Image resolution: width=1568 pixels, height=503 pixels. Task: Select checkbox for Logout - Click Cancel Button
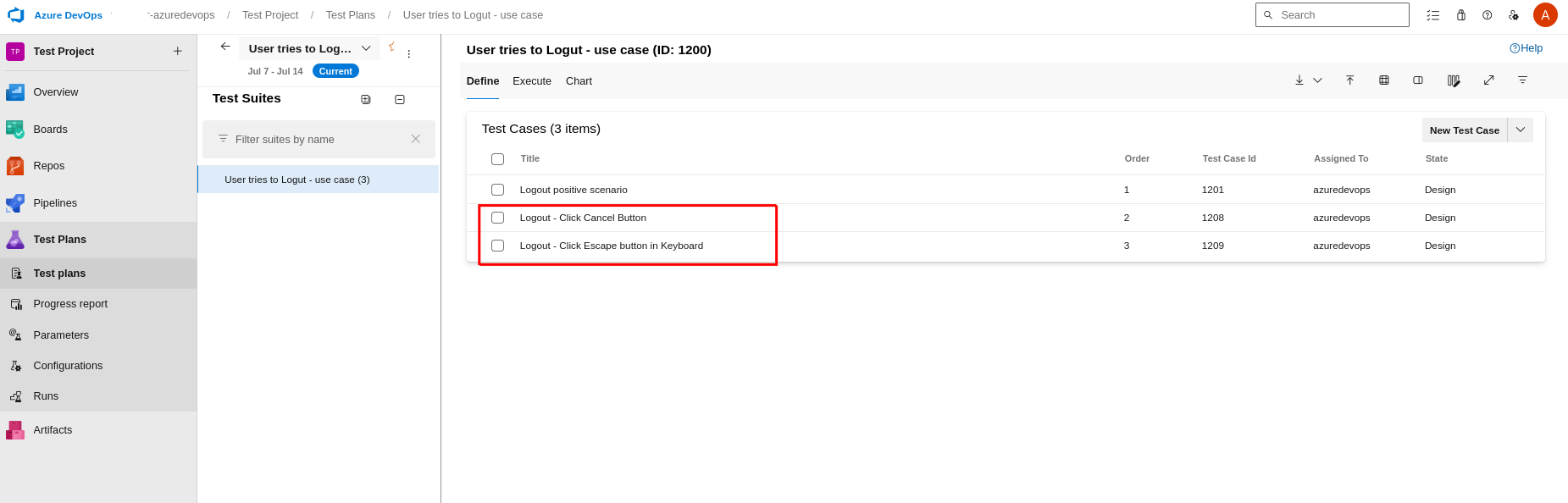click(497, 218)
